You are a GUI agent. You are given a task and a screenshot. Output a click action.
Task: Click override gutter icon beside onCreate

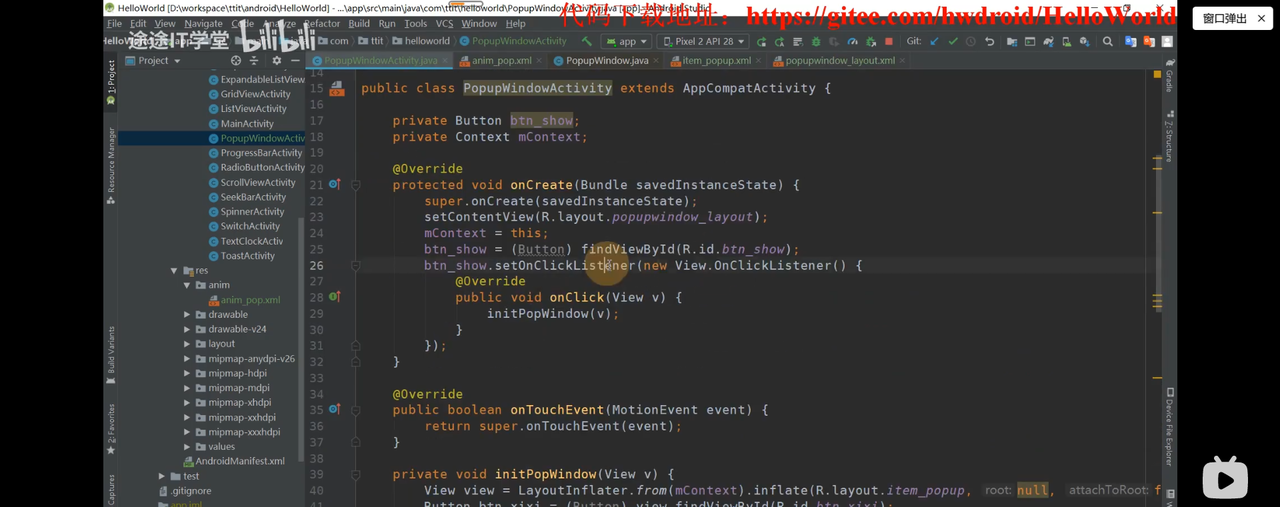click(335, 185)
